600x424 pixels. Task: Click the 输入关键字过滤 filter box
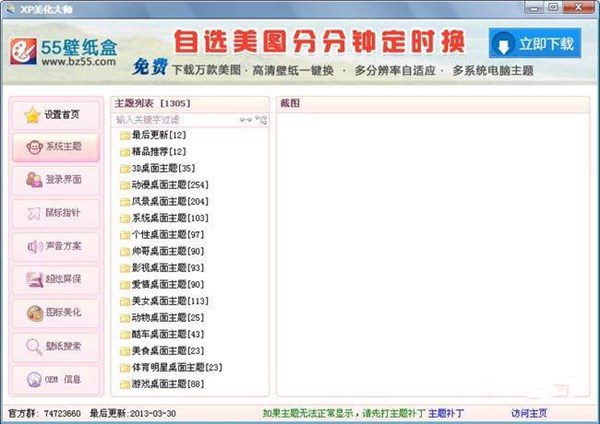coord(176,120)
